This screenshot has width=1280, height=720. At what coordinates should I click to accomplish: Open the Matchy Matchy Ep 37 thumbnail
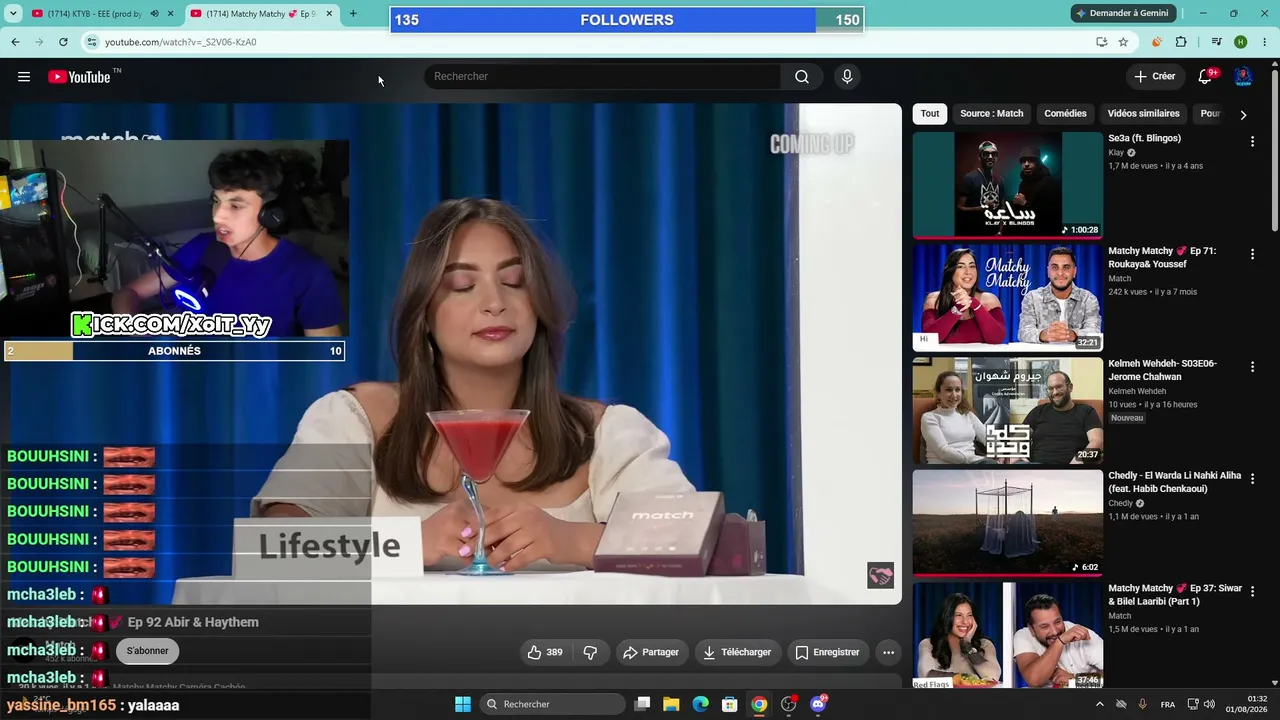click(x=1007, y=635)
